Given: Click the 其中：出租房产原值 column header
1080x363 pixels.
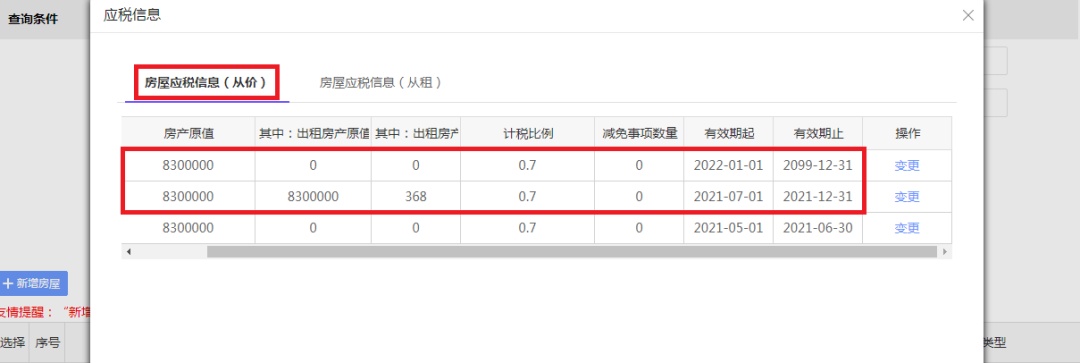Looking at the screenshot, I should click(313, 134).
